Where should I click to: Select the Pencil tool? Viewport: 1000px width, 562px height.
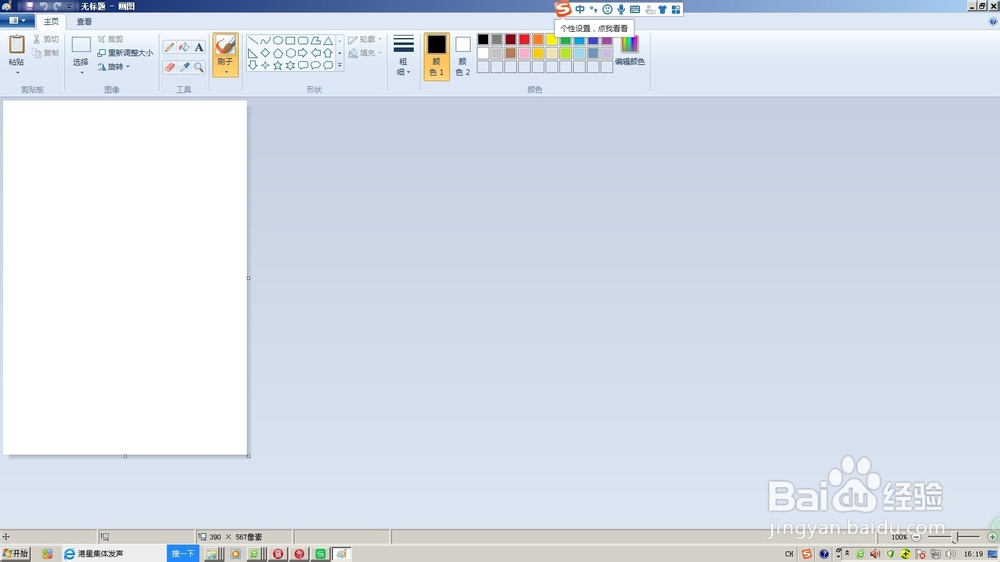(169, 47)
